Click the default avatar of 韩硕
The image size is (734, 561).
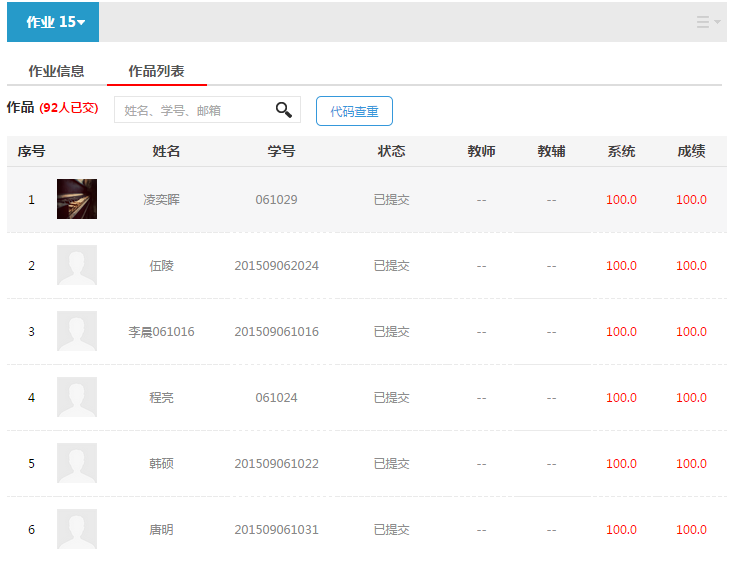77,463
